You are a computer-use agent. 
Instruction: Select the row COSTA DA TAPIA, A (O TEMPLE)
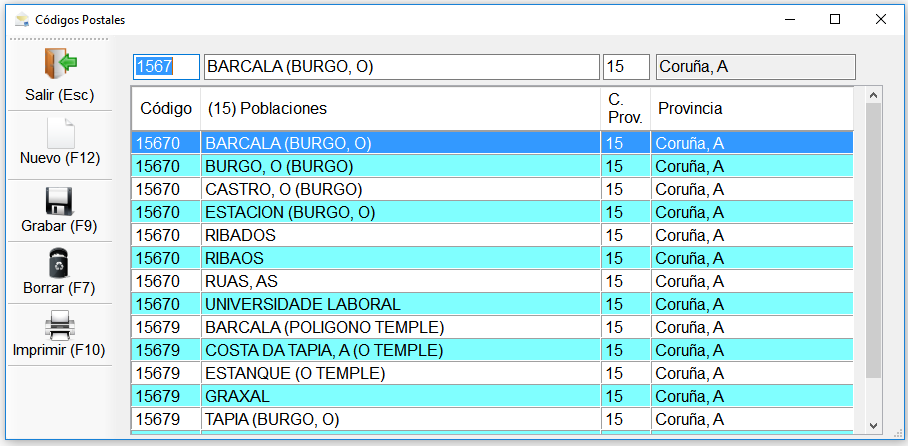493,350
